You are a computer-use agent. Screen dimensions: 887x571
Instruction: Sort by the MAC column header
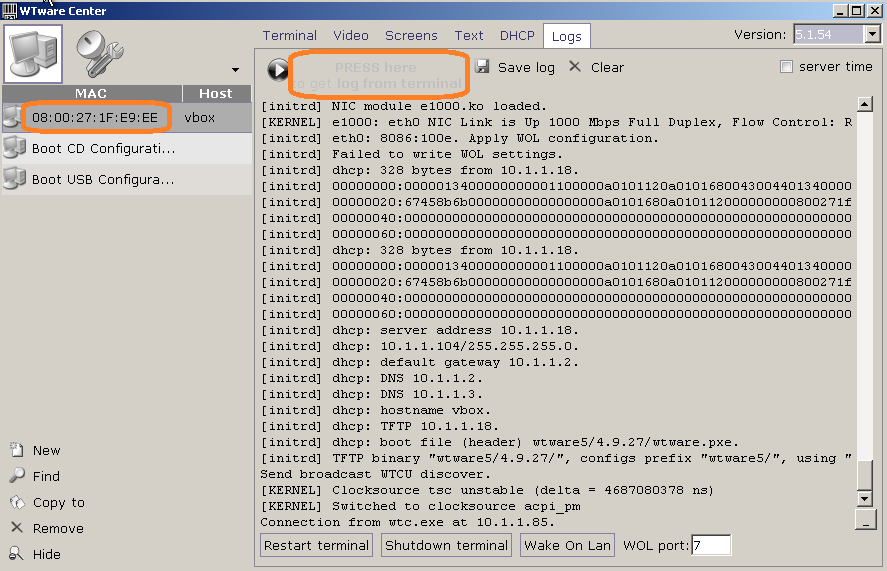pyautogui.click(x=92, y=93)
